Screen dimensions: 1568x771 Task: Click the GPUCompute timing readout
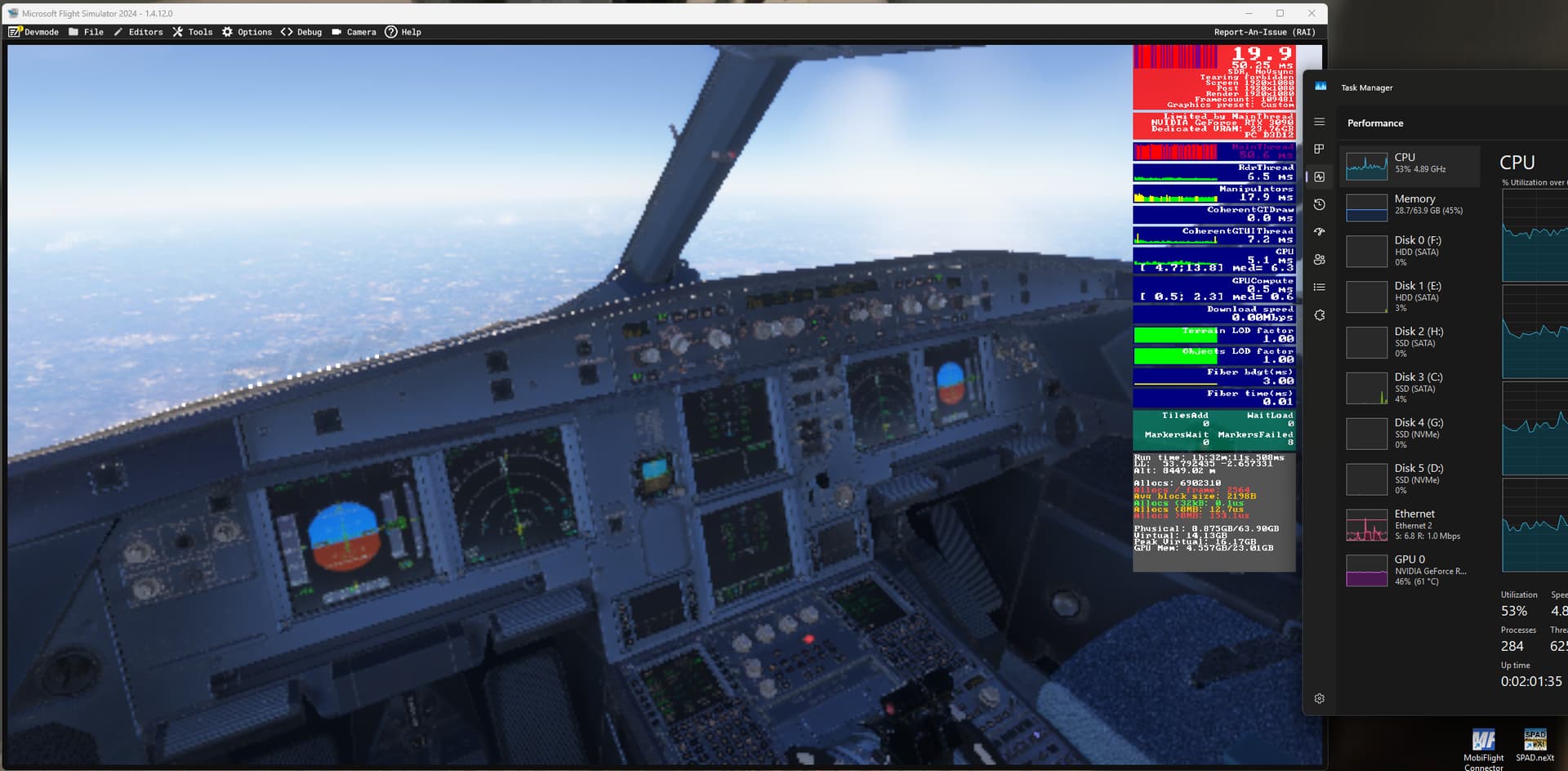pyautogui.click(x=1214, y=289)
